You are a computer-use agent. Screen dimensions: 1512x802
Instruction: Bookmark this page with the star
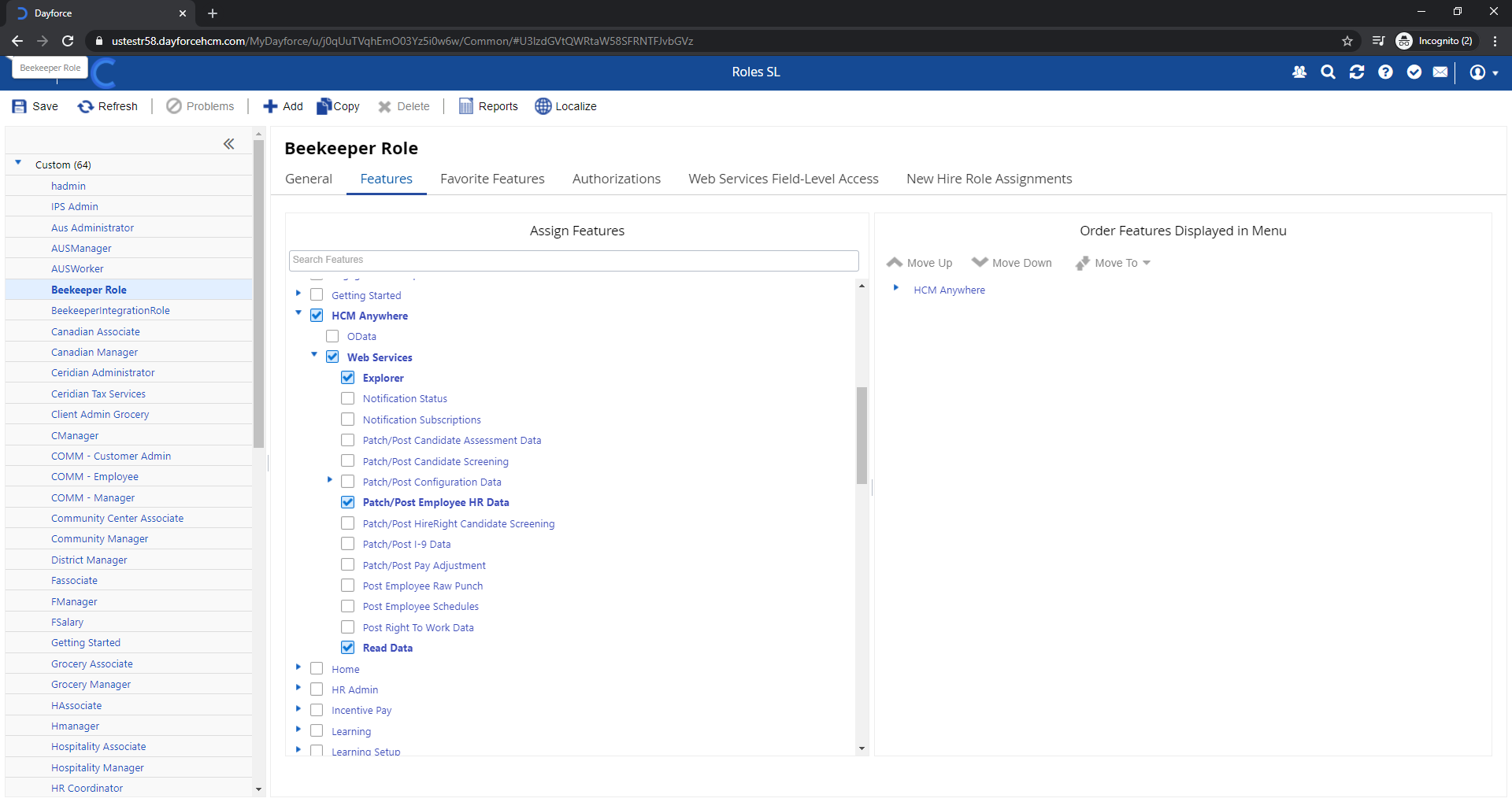(1347, 41)
